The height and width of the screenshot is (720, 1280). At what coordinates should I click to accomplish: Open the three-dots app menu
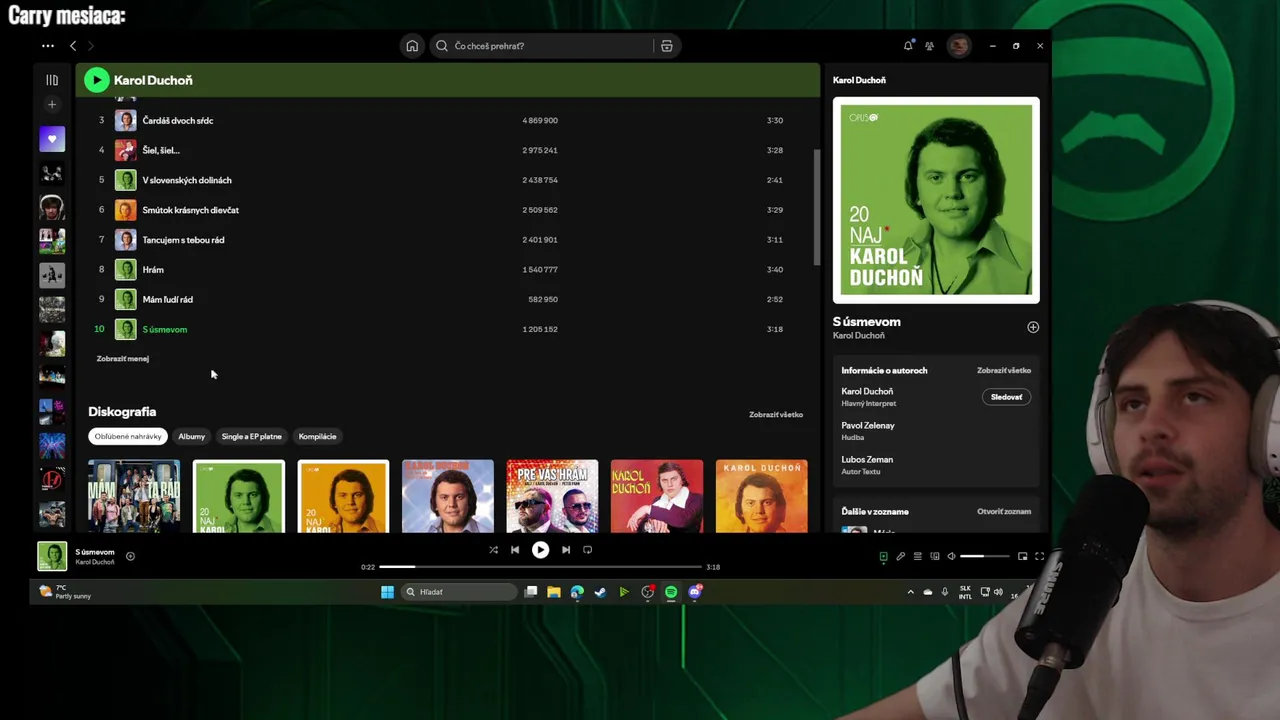48,46
